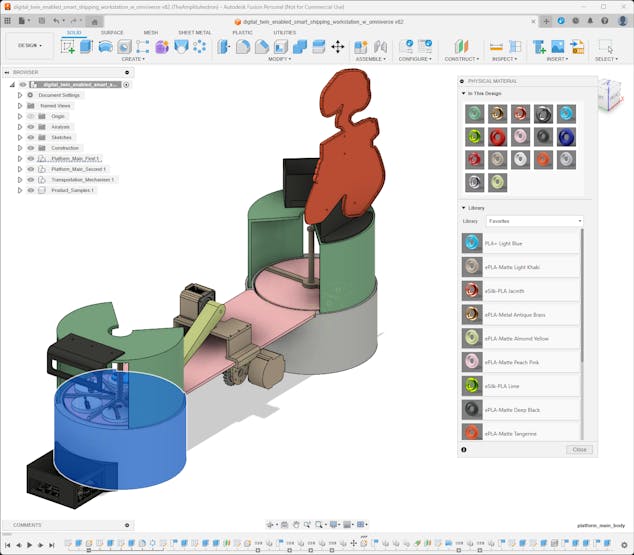Click the timeline Play button
634x555 pixels.
coord(29,545)
